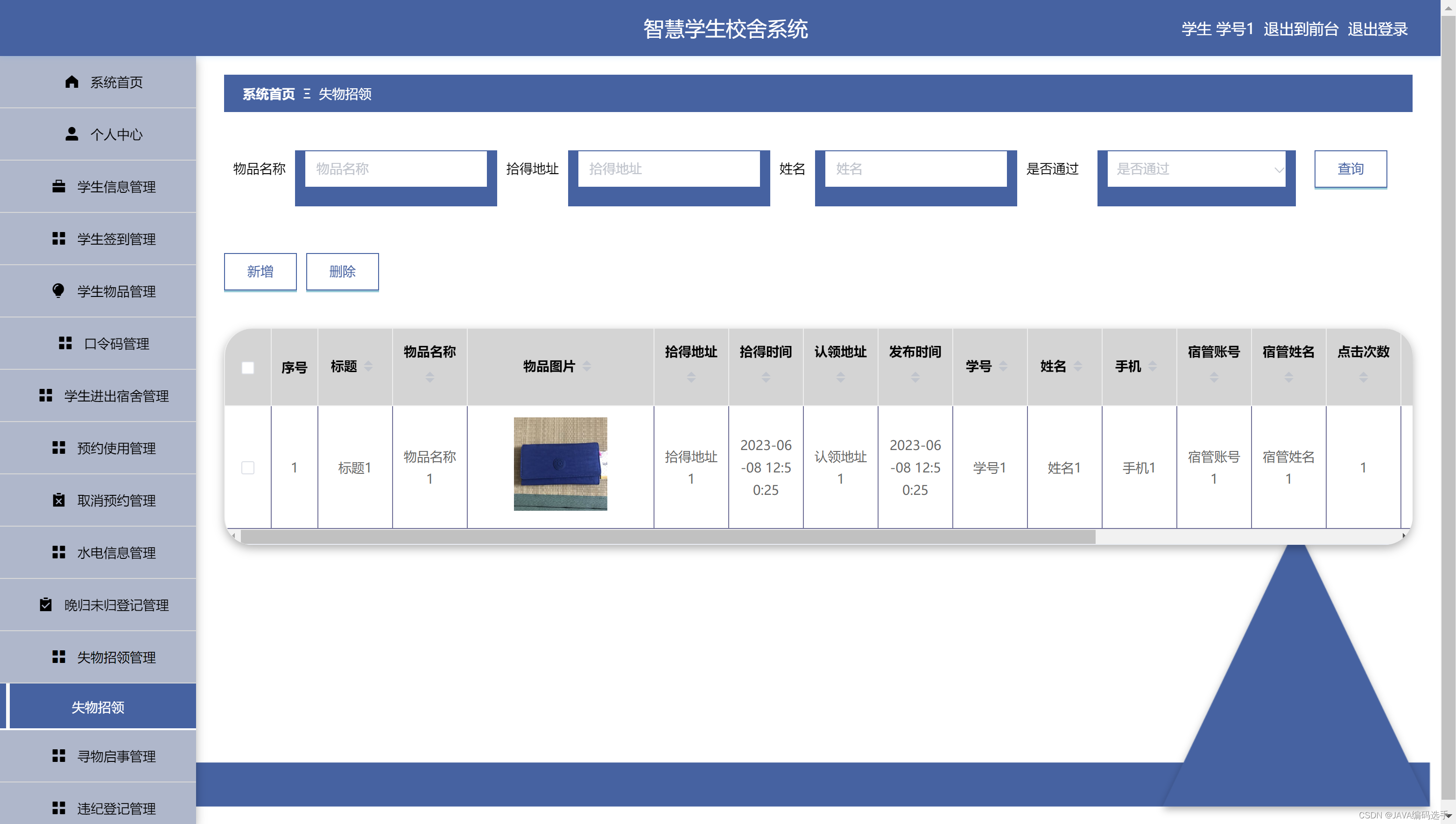Click the lightbulb icon for 学生物品管理
The image size is (1456, 824).
(x=58, y=291)
